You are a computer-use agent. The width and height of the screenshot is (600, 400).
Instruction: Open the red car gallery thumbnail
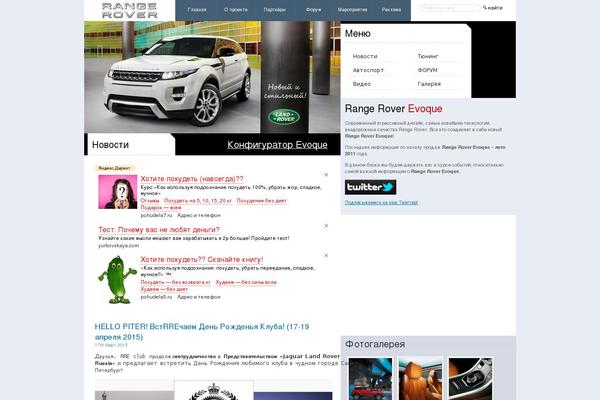370,379
